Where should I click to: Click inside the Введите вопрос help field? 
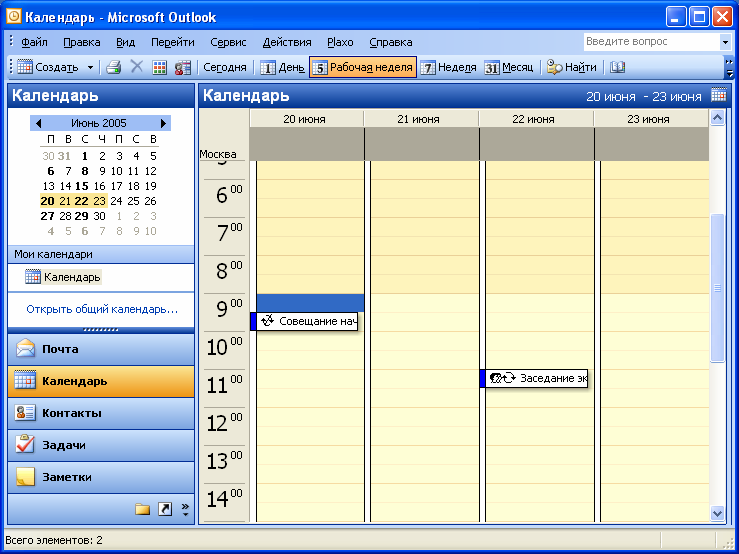click(651, 42)
